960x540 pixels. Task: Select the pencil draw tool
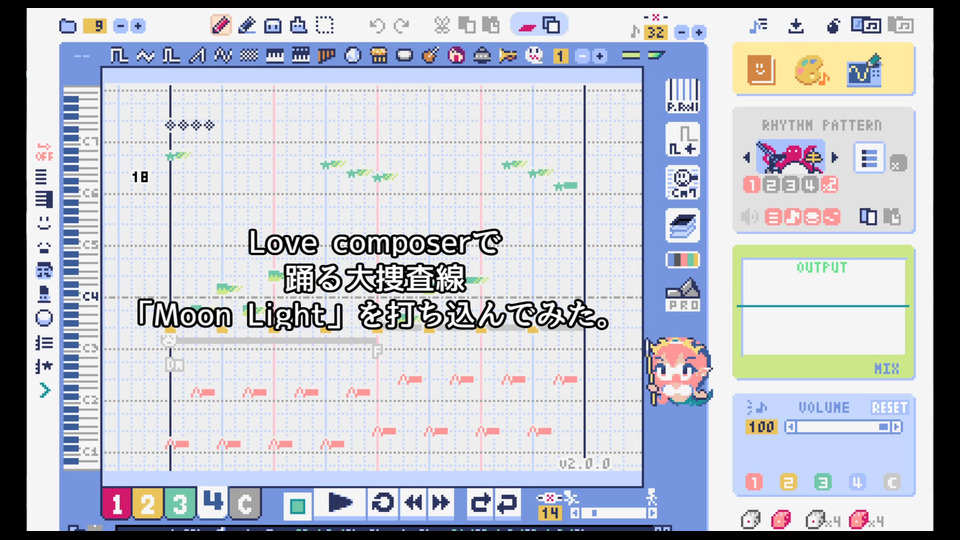pos(220,25)
